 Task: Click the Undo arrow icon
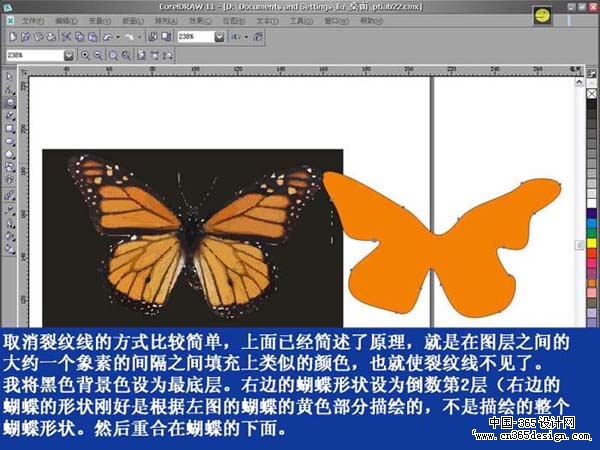(108, 37)
